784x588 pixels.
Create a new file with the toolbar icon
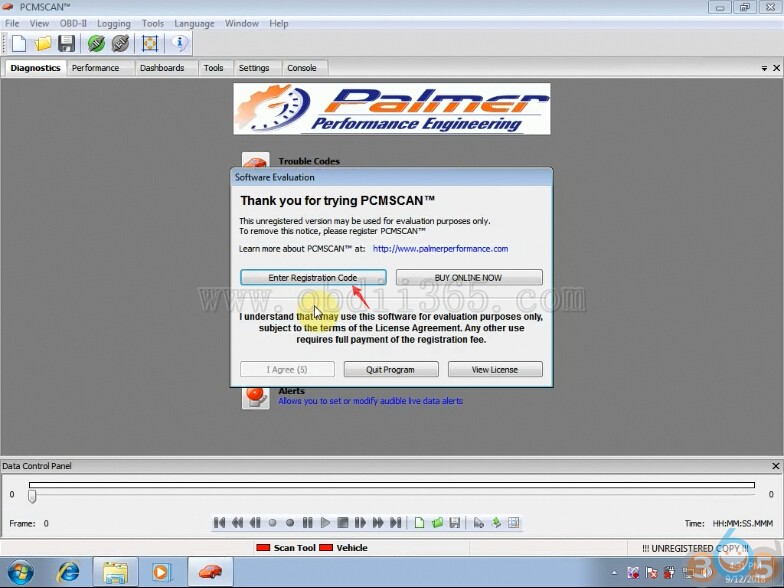tap(18, 44)
